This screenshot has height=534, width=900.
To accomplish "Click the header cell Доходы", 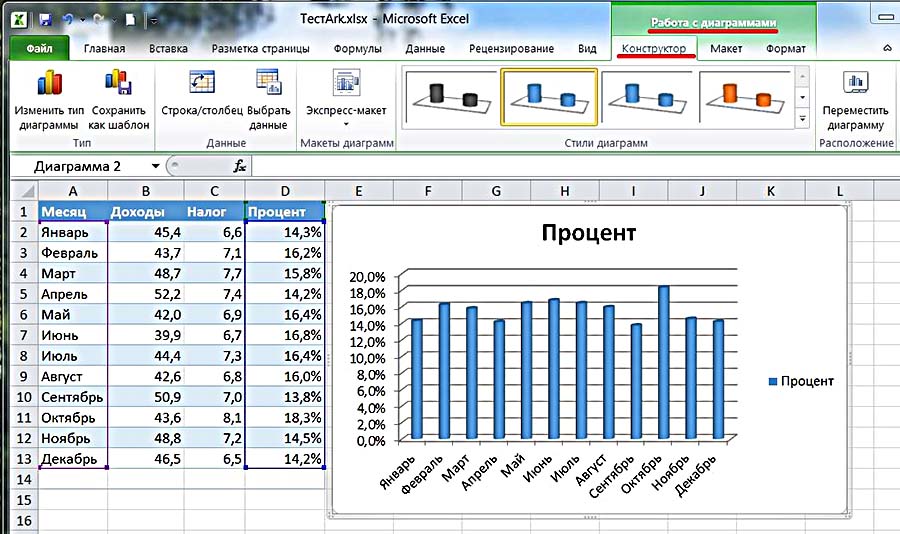I will click(146, 212).
